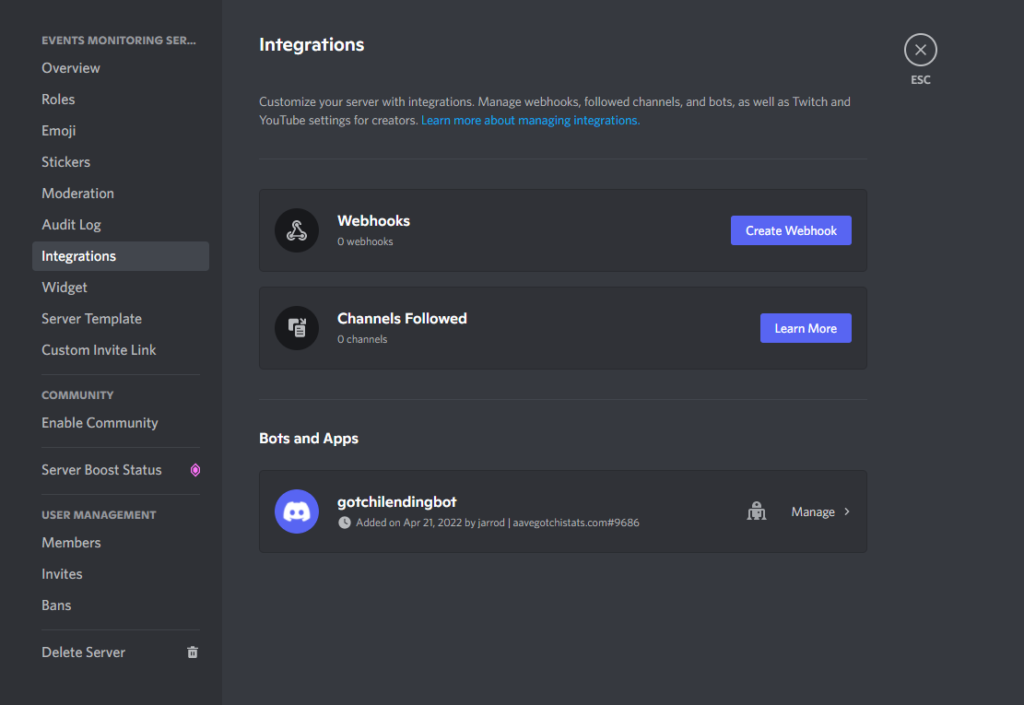Go to Roles settings
Screen dimensions: 1024x705
58,99
